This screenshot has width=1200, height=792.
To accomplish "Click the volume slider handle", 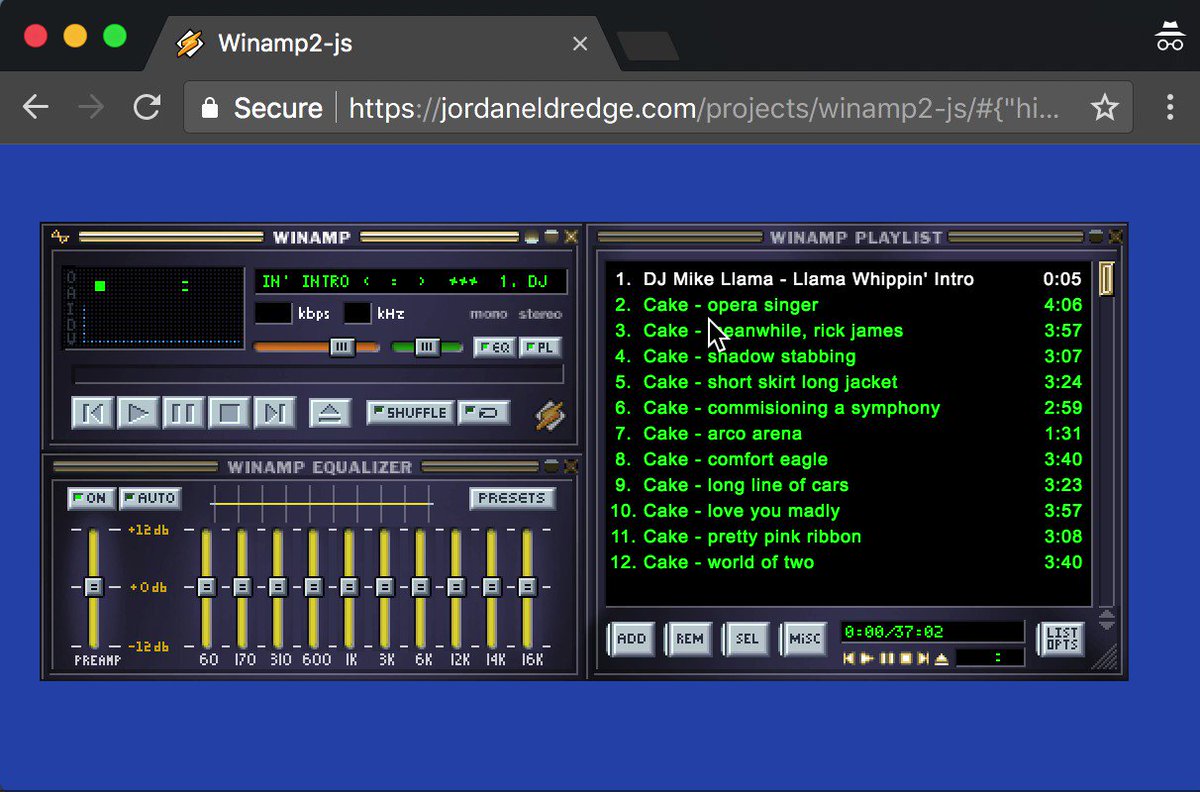I will 342,347.
